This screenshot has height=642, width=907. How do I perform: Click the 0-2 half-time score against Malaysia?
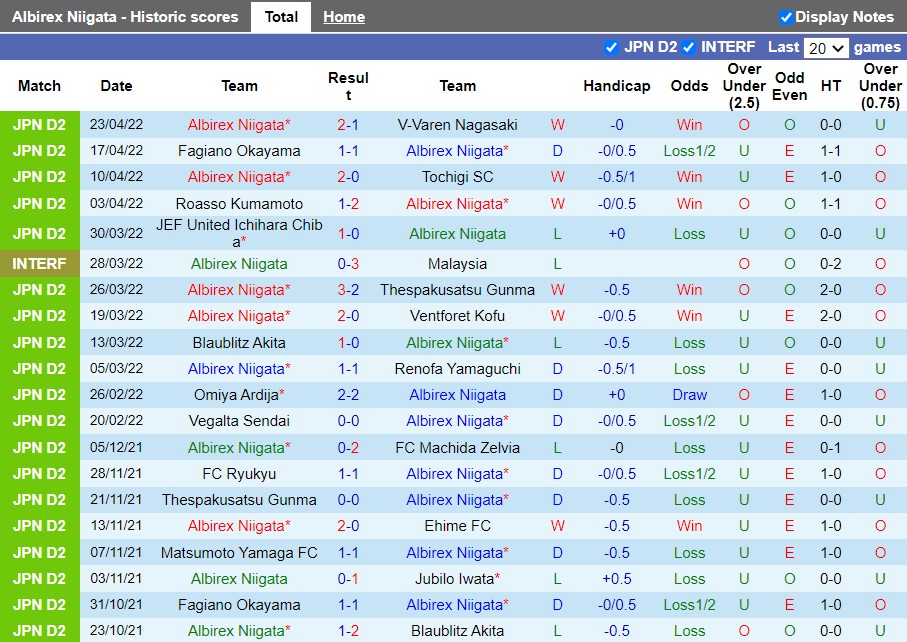831,264
